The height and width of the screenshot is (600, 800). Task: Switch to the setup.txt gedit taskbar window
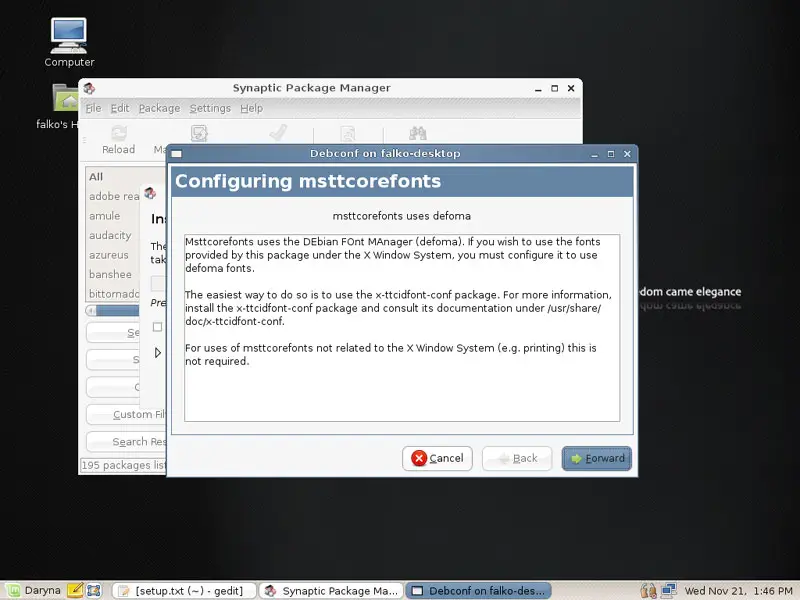[183, 591]
